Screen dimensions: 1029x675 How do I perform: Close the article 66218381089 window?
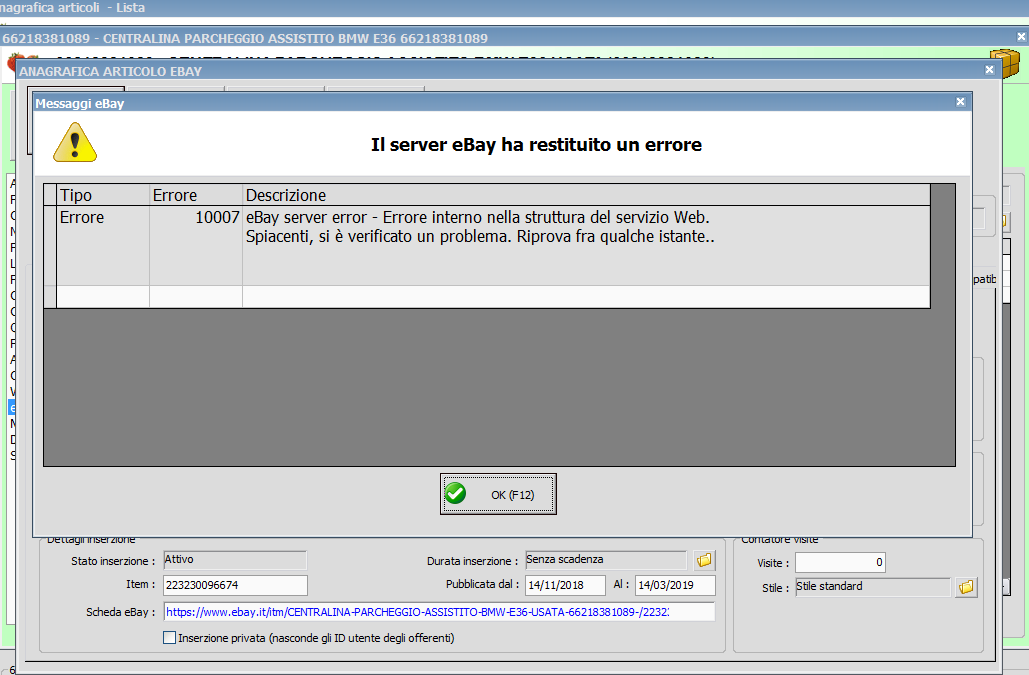click(x=1021, y=37)
